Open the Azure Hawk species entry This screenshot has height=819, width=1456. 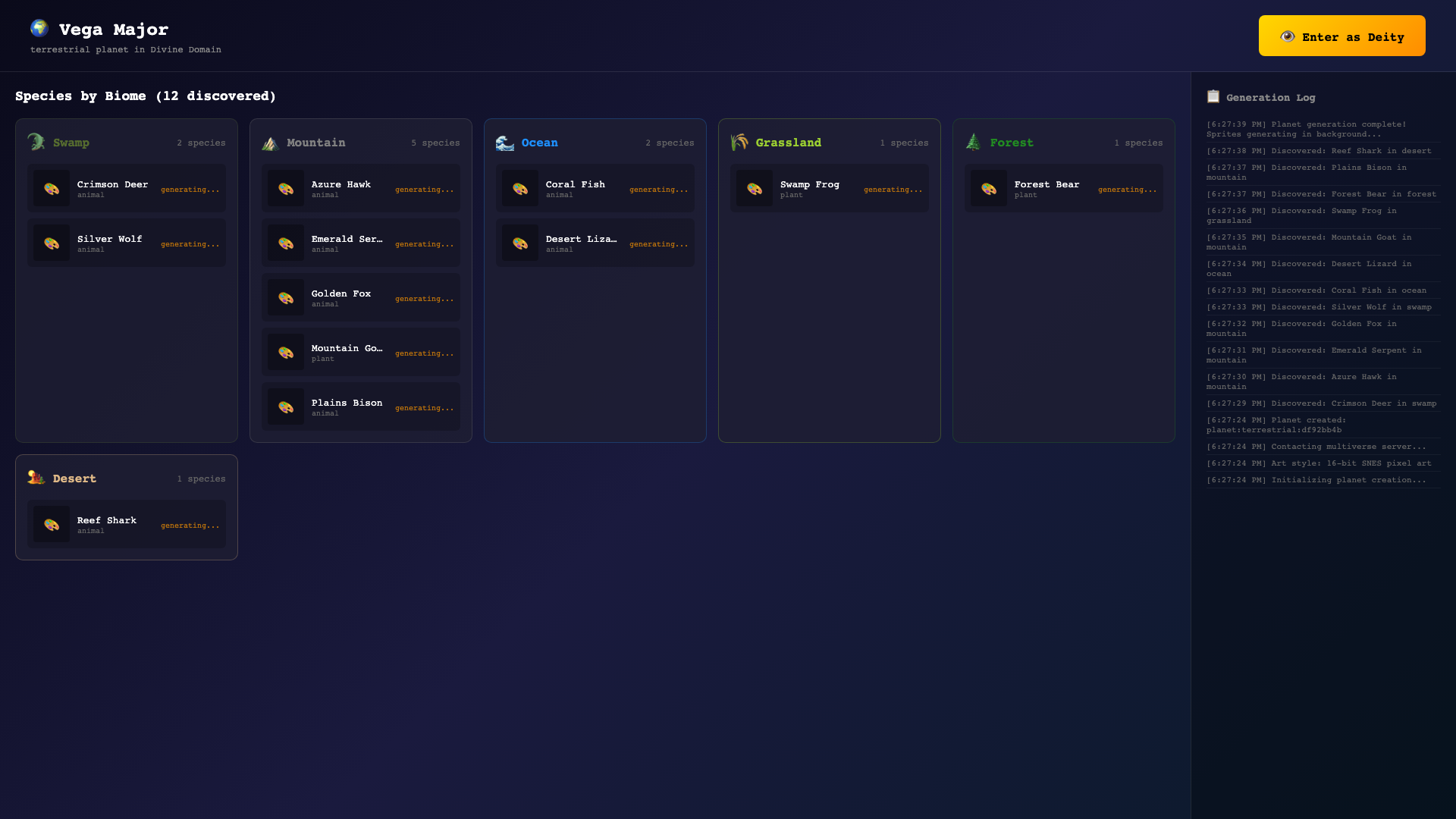click(361, 188)
